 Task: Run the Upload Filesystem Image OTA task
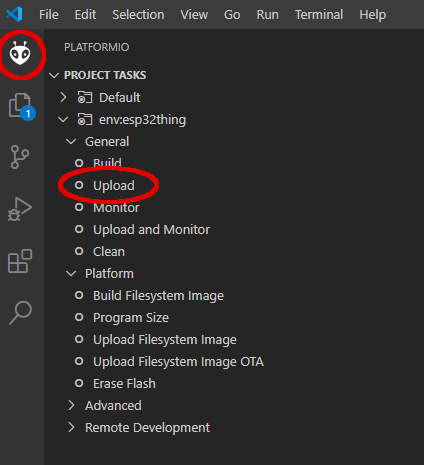pos(179,362)
